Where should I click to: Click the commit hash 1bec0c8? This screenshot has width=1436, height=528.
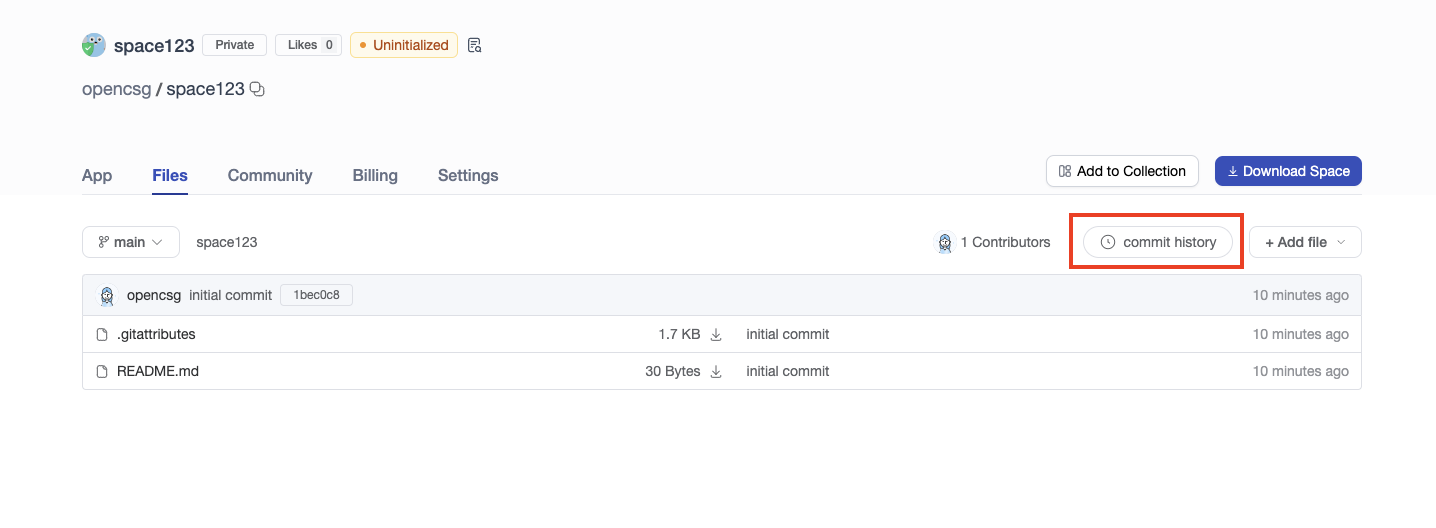click(316, 296)
